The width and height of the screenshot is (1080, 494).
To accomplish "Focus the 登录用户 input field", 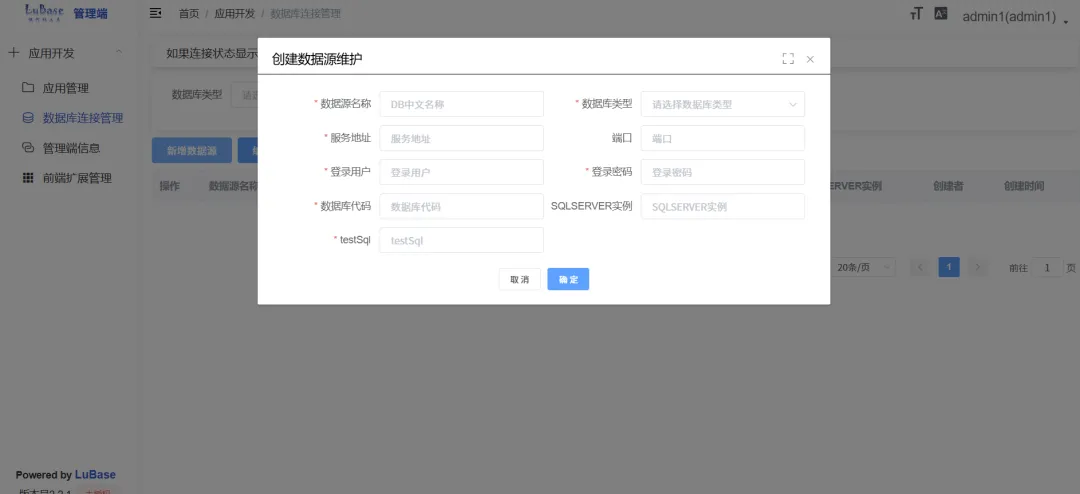I will coord(461,172).
